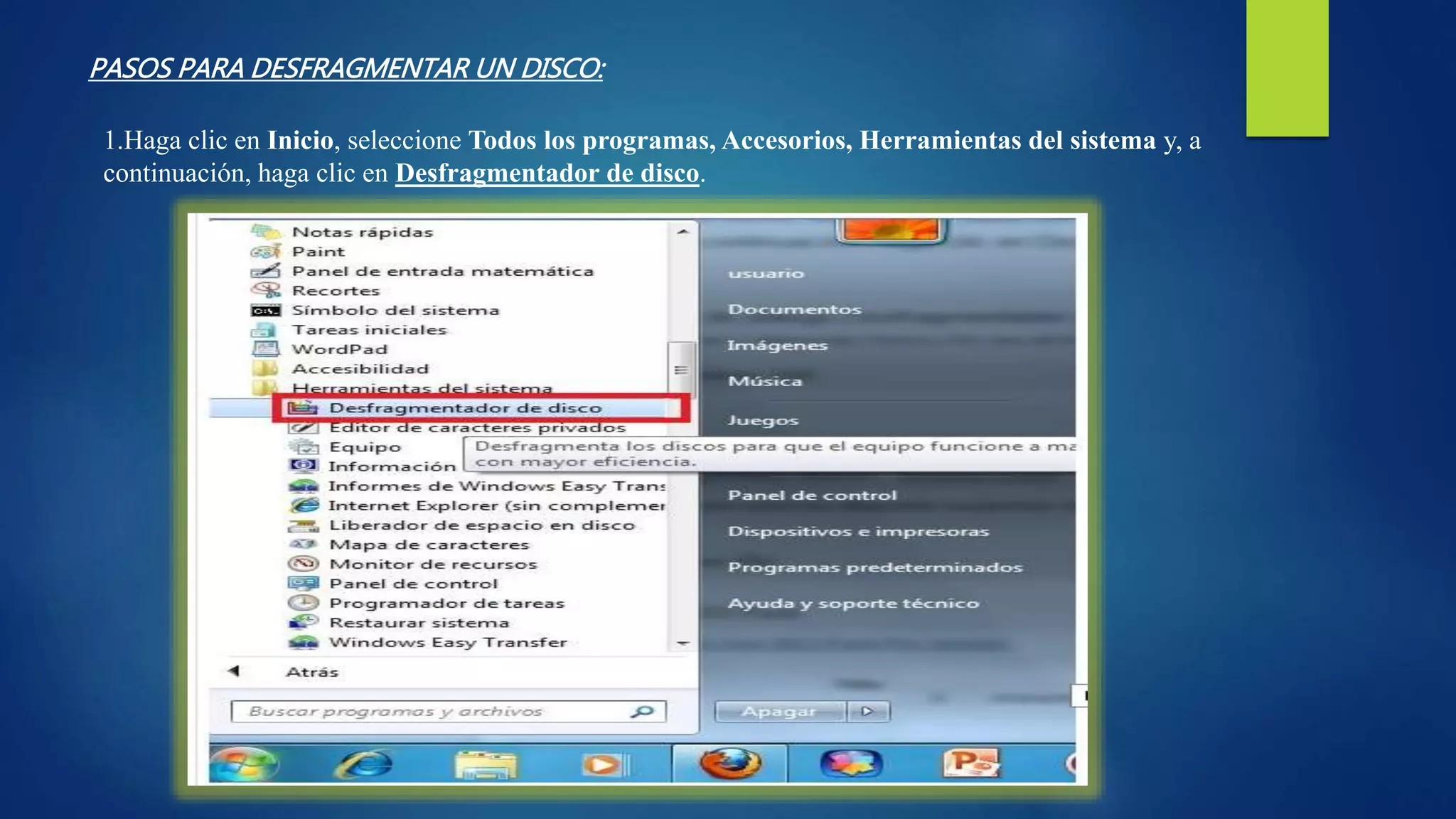Click the colorful flower app taskbar icon
This screenshot has height=819, width=1456.
click(x=851, y=764)
